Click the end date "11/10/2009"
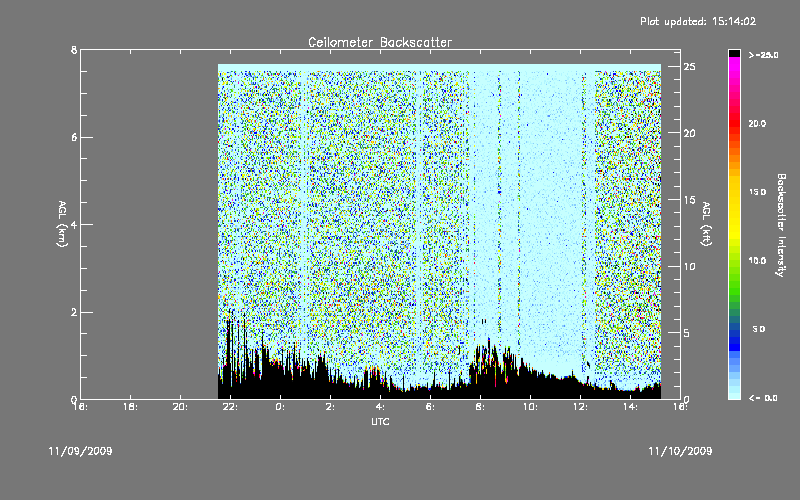800x500 pixels. coord(680,451)
